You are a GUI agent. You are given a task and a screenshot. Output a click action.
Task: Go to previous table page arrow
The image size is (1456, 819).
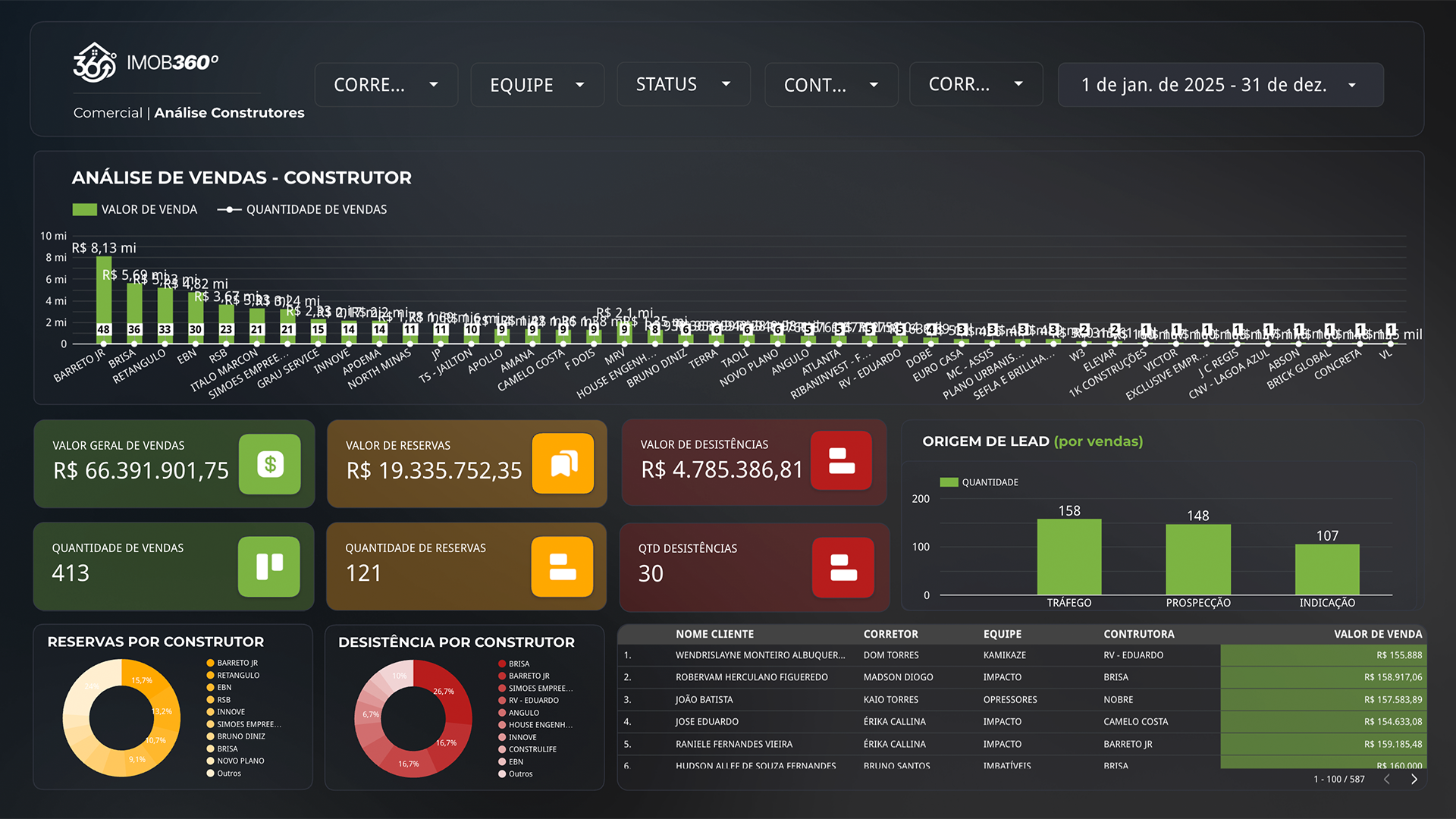[x=1386, y=779]
